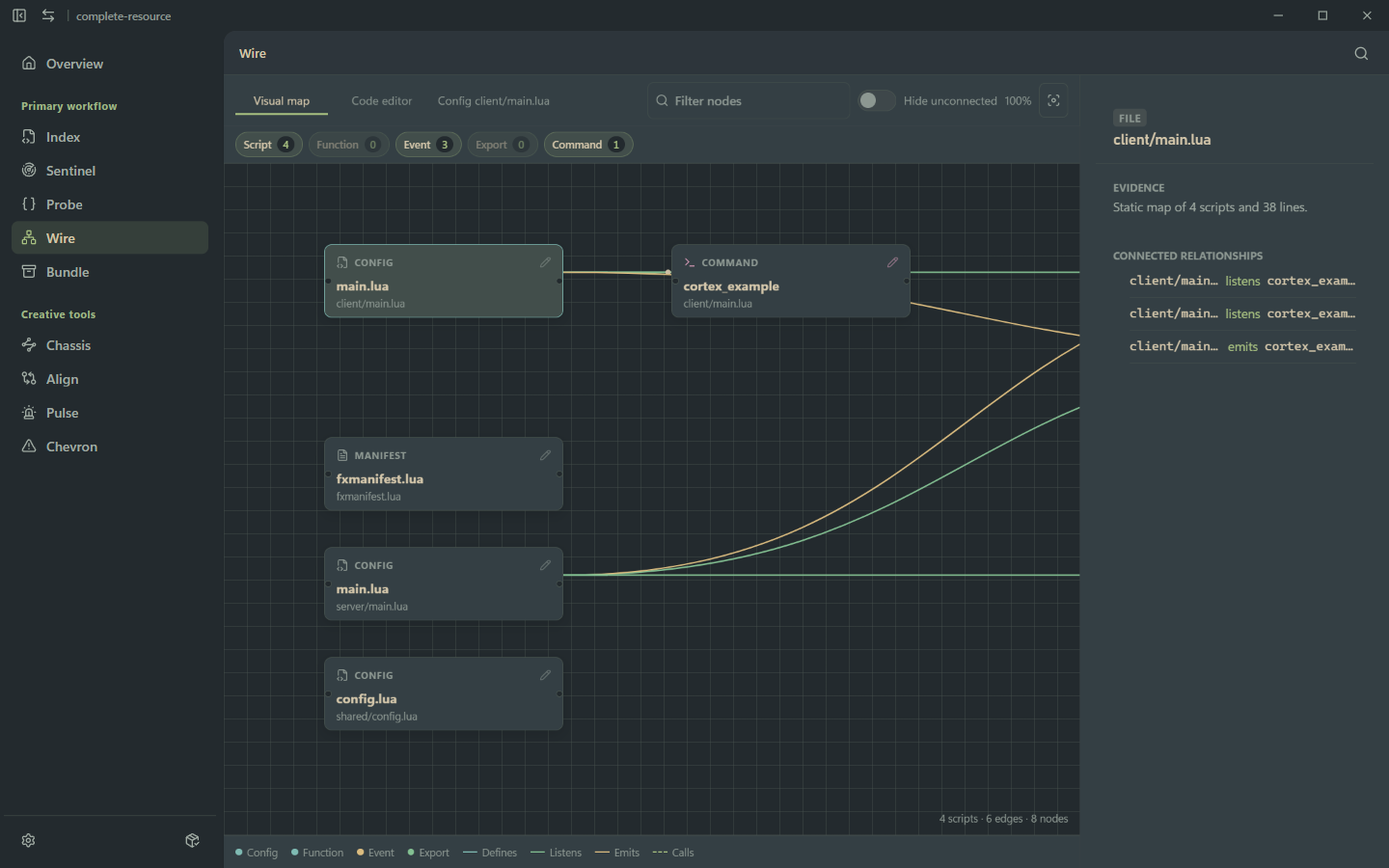1389x868 pixels.
Task: Edit the config.lua node pencil icon
Action: tap(545, 675)
